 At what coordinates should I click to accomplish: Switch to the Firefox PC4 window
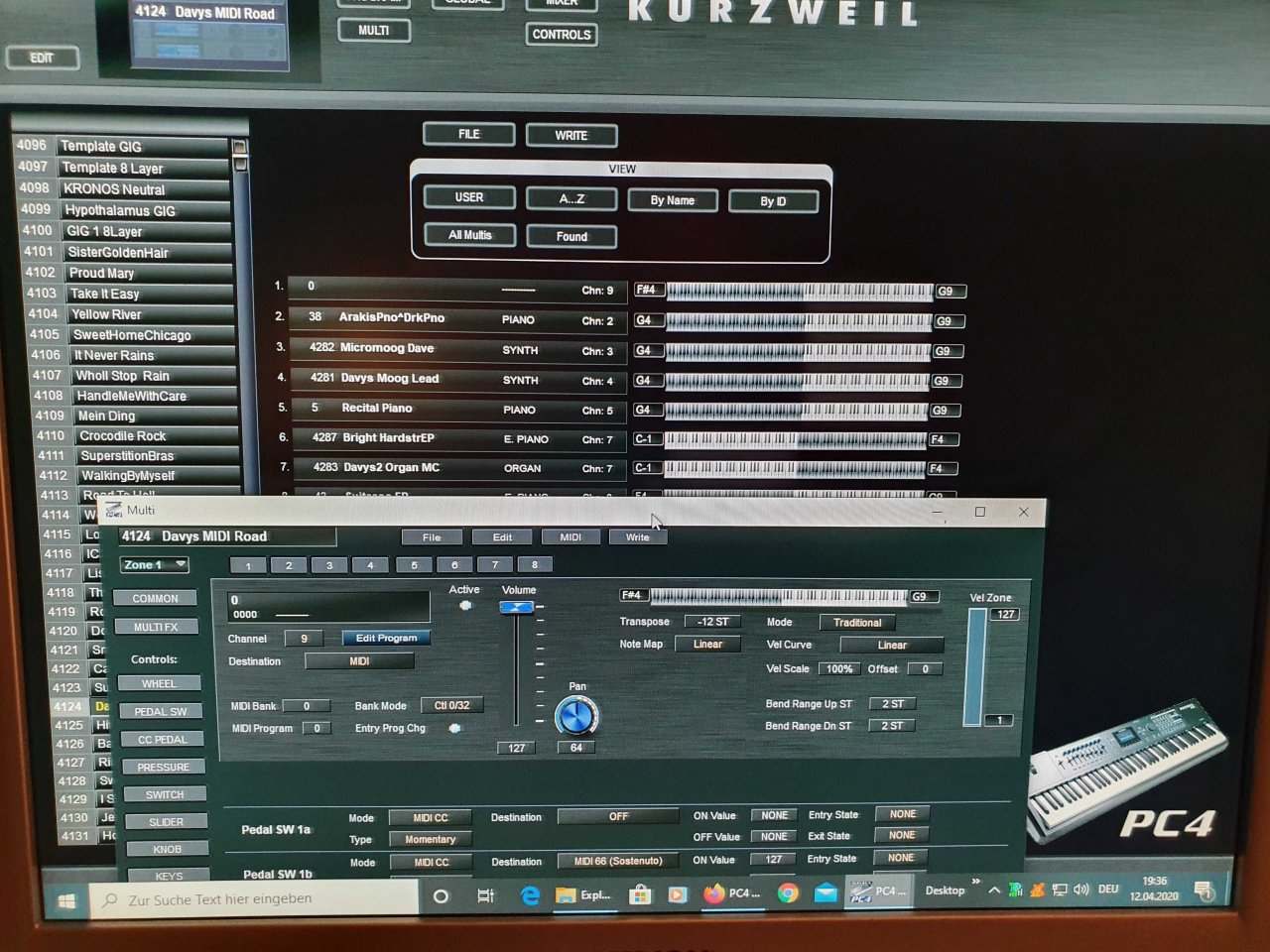[731, 893]
